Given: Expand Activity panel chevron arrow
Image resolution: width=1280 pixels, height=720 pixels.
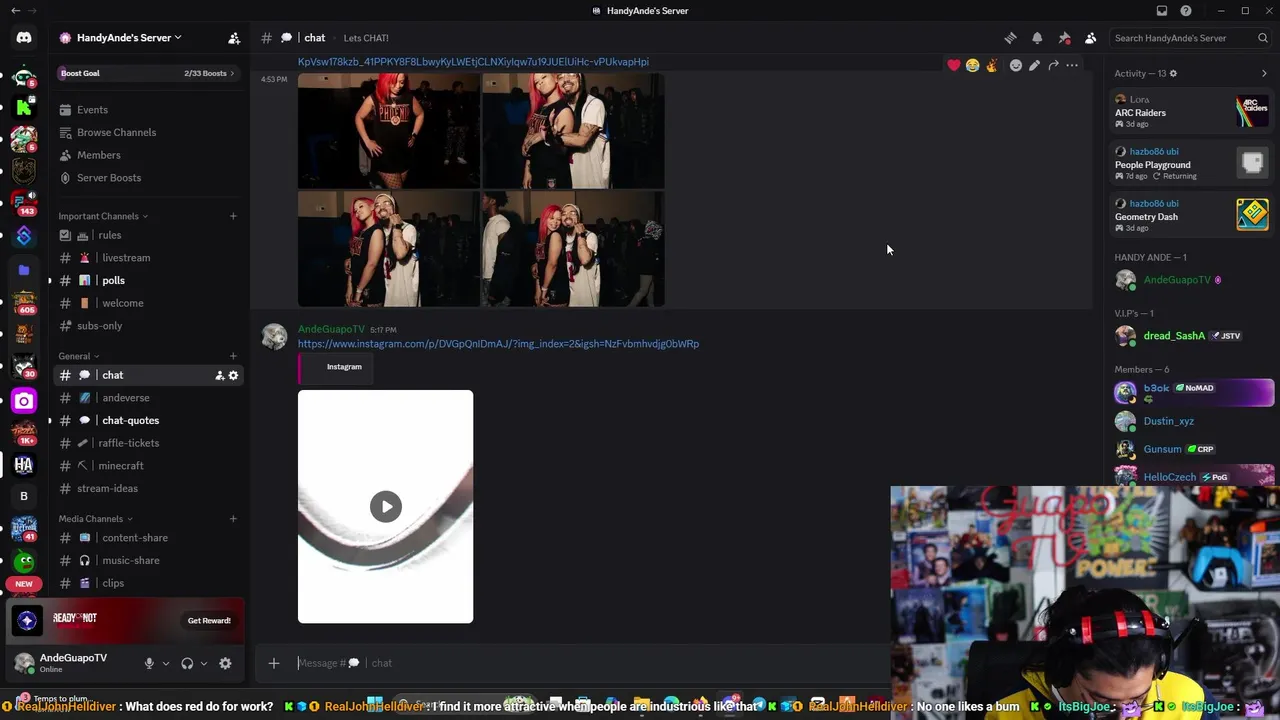Looking at the screenshot, I should pos(1264,73).
